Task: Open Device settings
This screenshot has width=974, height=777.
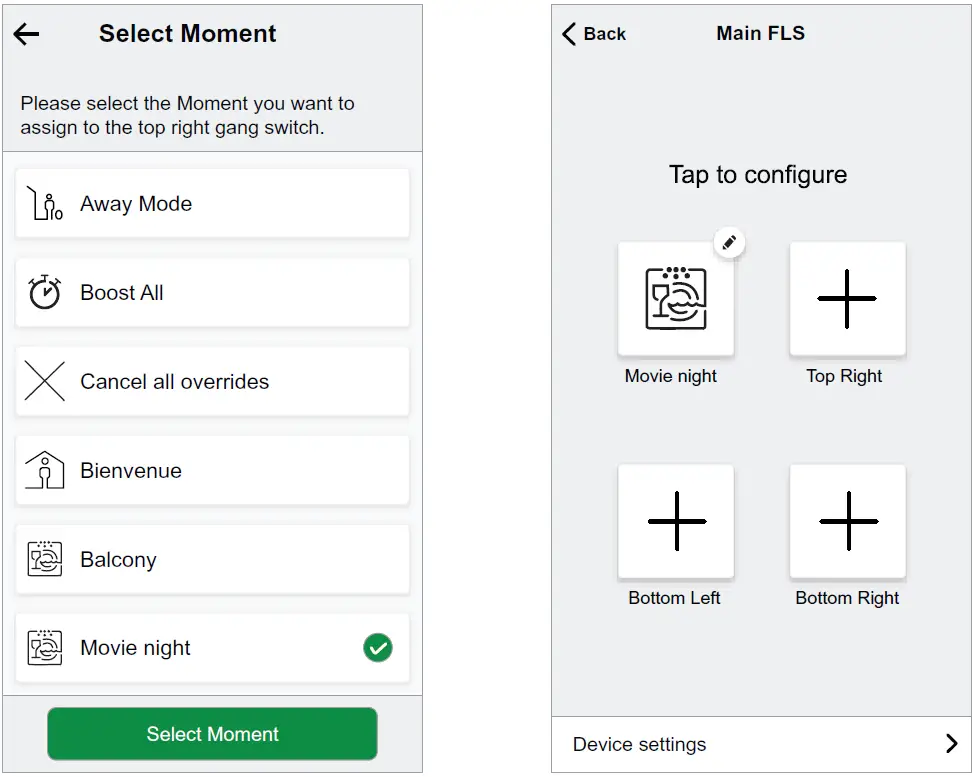Action: point(640,744)
